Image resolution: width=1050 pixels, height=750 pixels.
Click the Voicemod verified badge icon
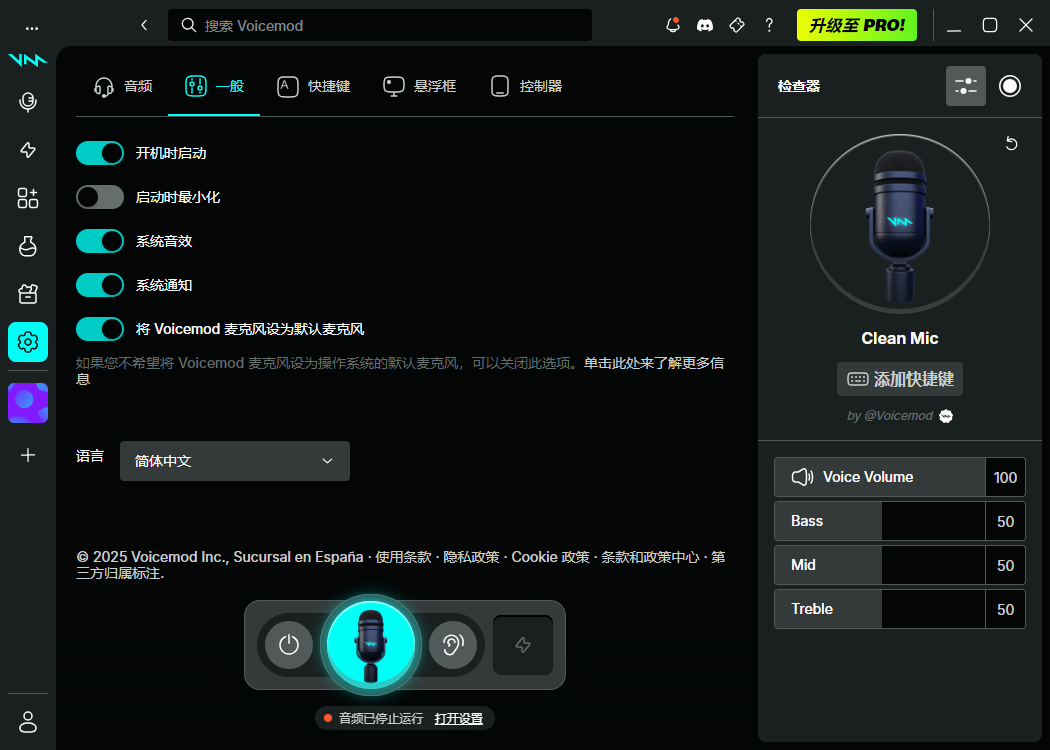(x=946, y=416)
